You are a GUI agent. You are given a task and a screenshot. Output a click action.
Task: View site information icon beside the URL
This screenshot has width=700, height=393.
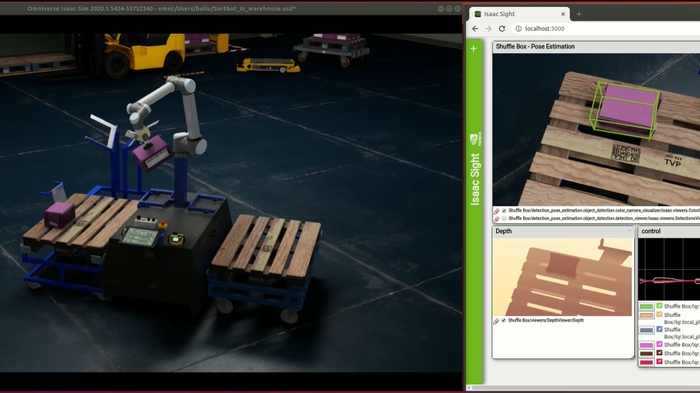point(518,29)
